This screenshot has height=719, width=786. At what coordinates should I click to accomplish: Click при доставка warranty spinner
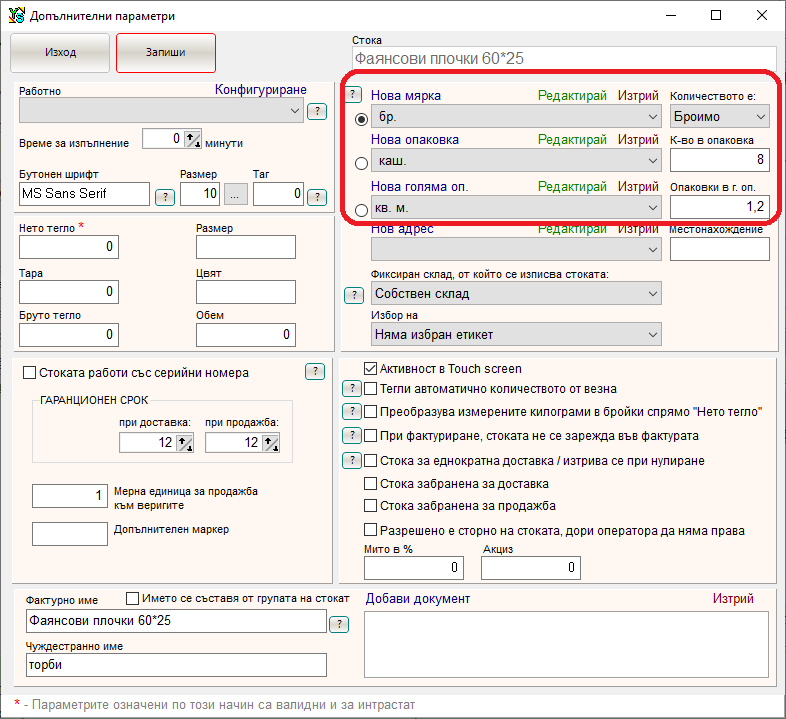185,443
